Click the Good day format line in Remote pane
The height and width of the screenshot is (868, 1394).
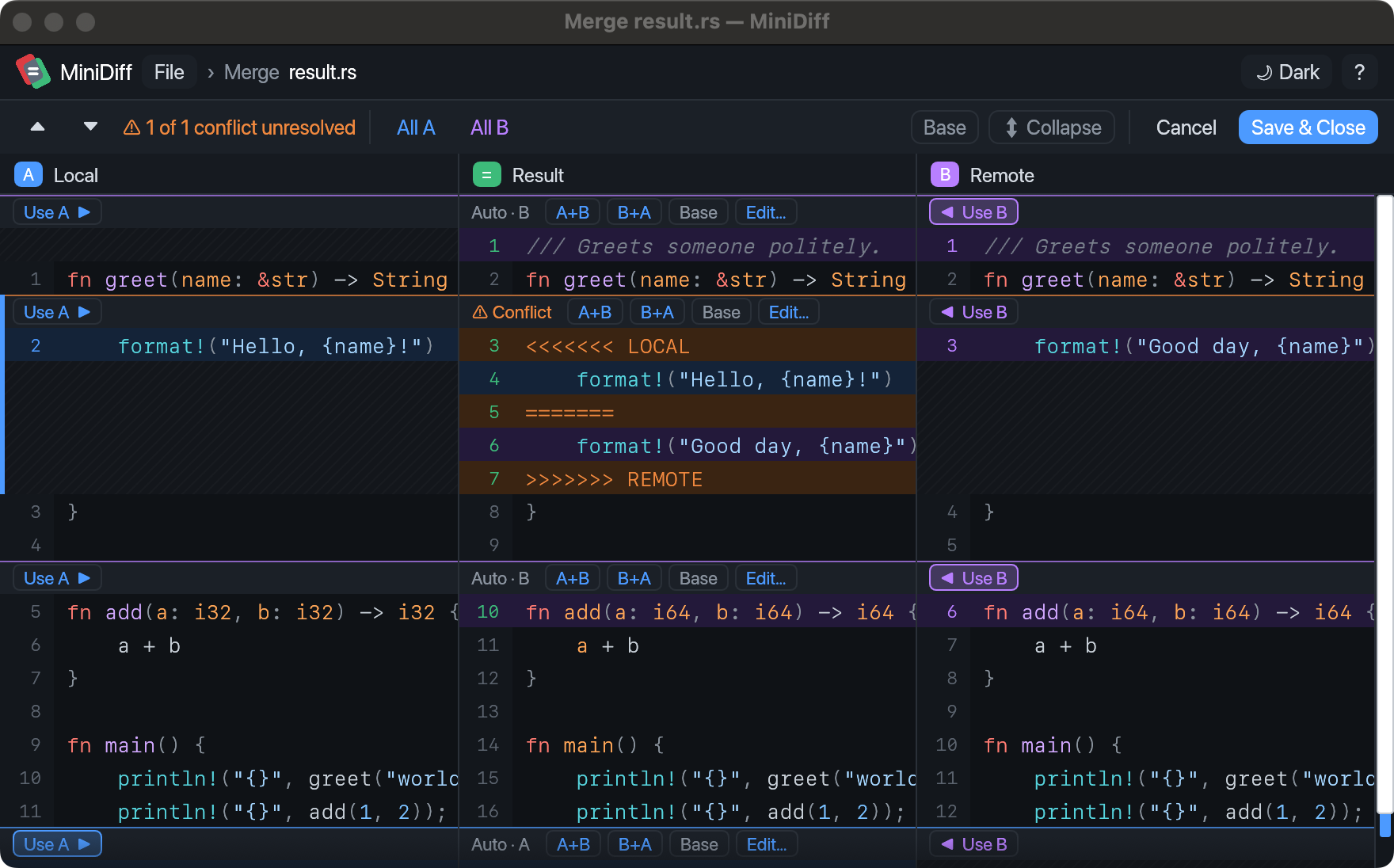[x=1146, y=345]
